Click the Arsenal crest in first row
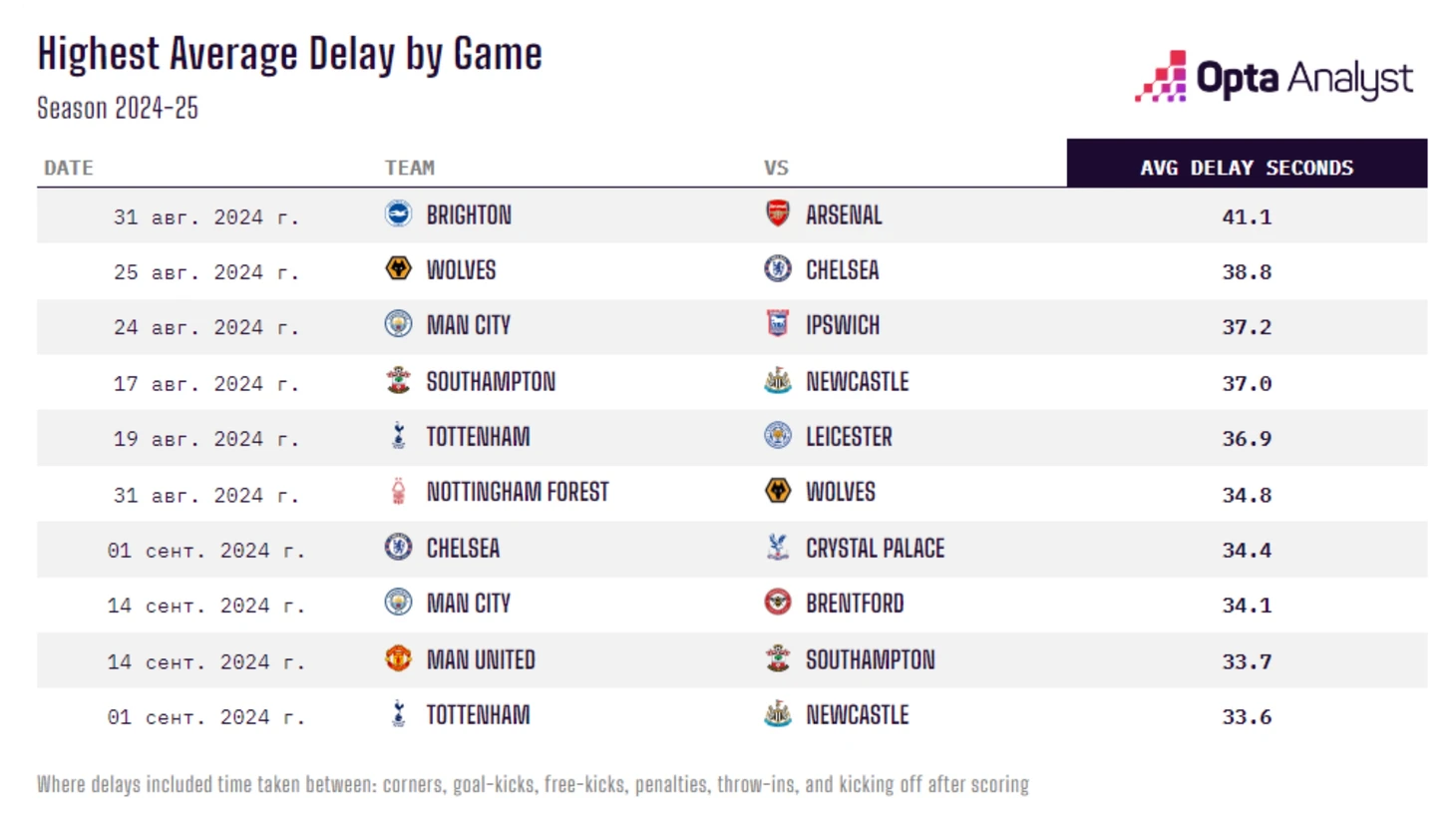The image size is (1456, 819). (777, 213)
